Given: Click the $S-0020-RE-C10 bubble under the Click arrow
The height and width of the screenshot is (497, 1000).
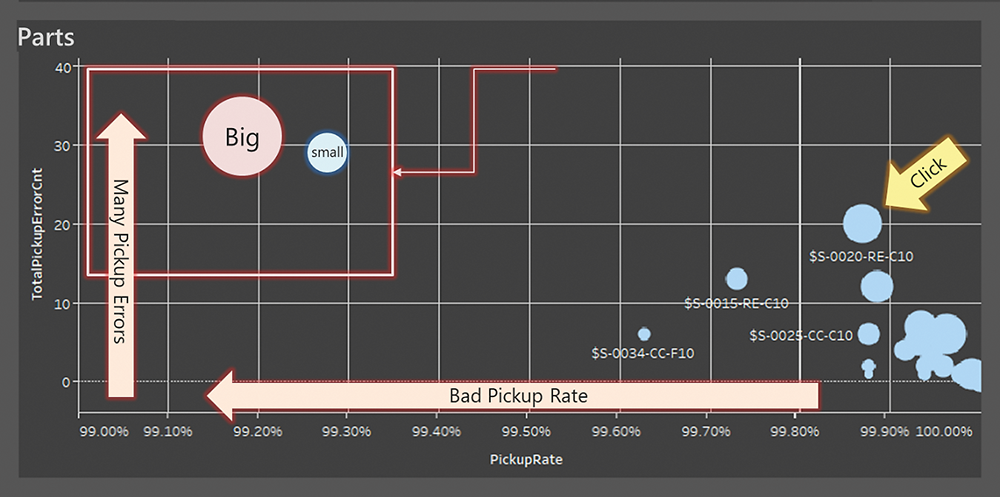Looking at the screenshot, I should (x=862, y=224).
